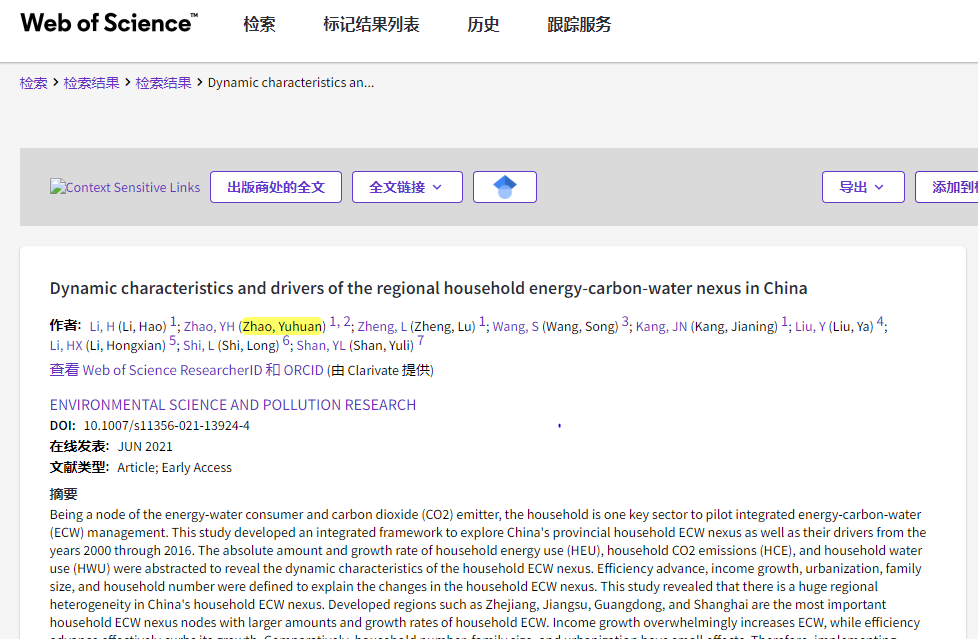Click the 检索结果 breadcrumb link after 检索
Viewport: 978px width, 639px height.
[x=91, y=83]
